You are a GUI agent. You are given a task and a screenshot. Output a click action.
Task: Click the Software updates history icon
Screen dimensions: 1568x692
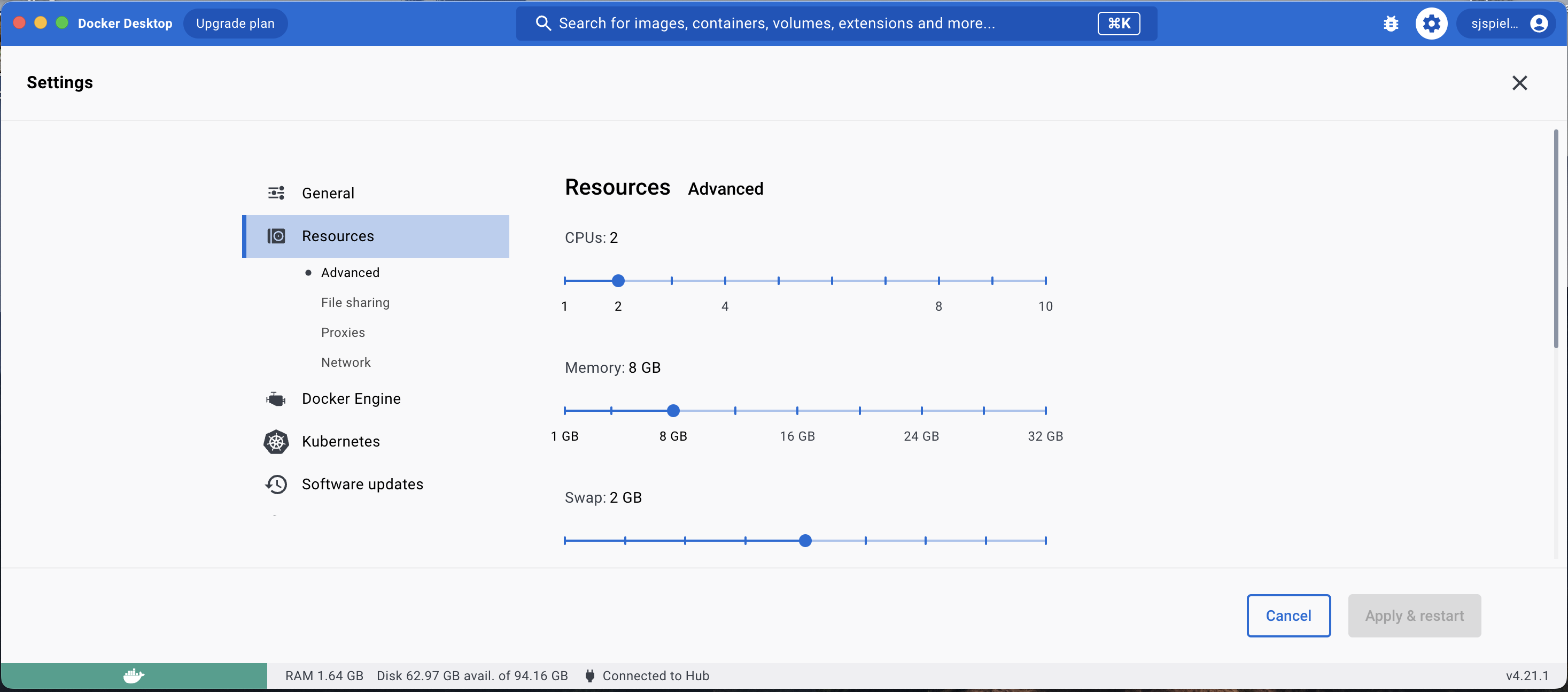click(x=276, y=483)
